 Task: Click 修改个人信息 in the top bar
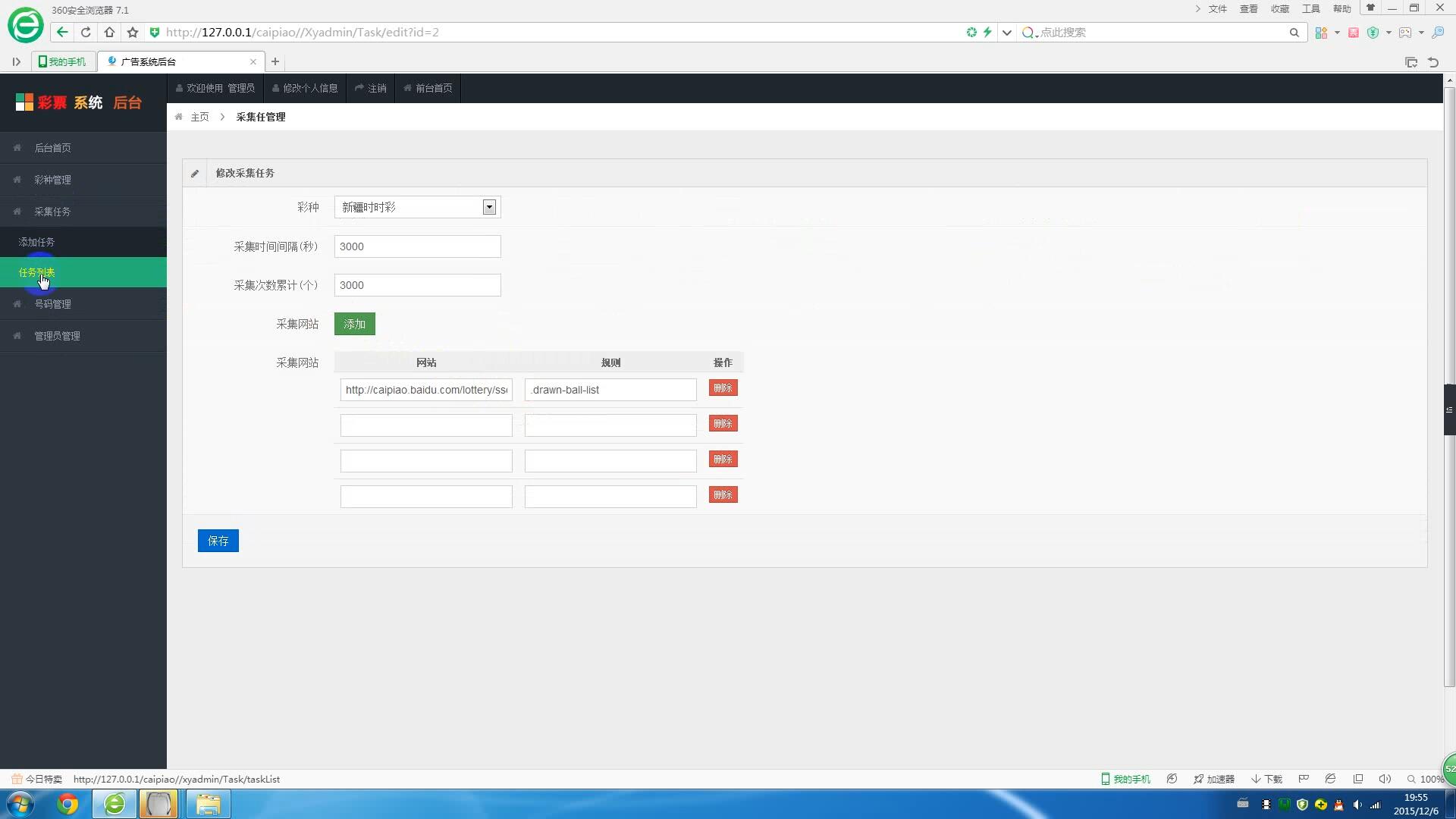[305, 88]
